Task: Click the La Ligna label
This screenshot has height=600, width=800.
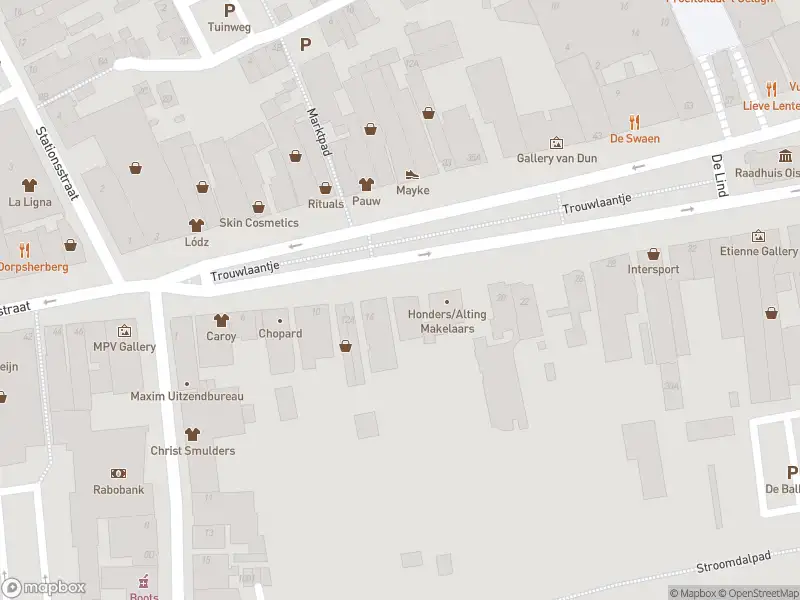Action: 30,202
